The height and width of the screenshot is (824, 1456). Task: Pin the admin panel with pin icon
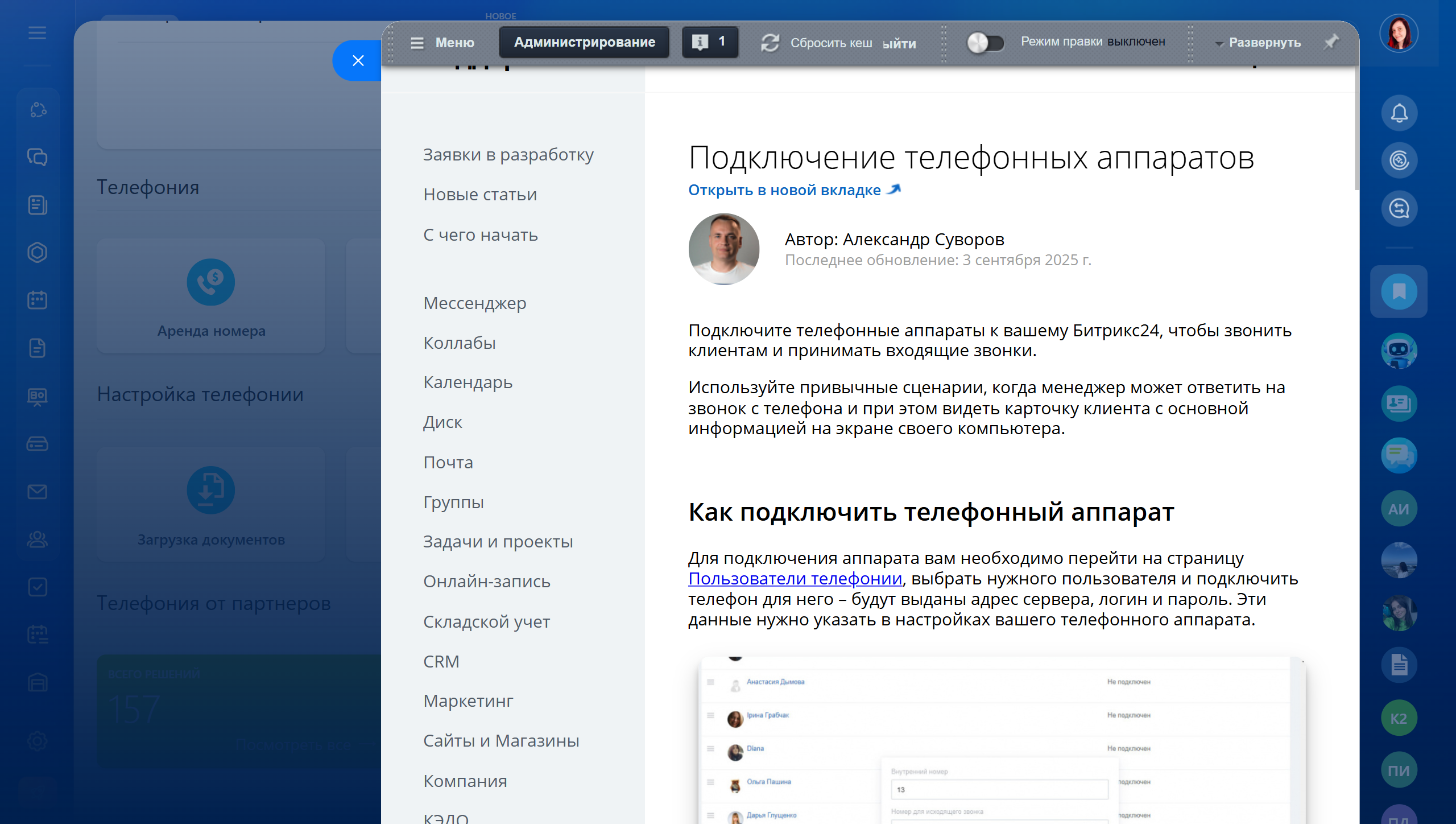pyautogui.click(x=1331, y=42)
